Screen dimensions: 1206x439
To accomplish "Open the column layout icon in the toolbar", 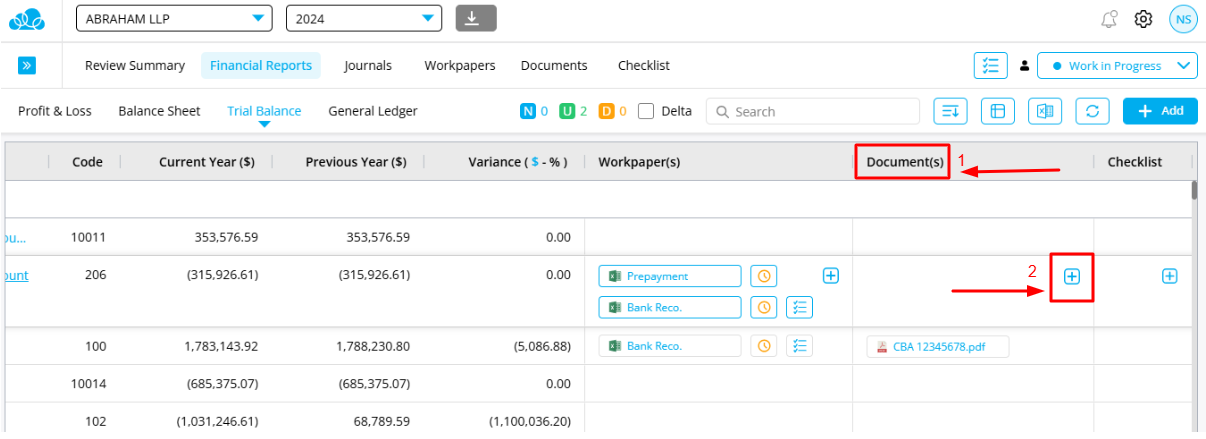I will [x=997, y=111].
